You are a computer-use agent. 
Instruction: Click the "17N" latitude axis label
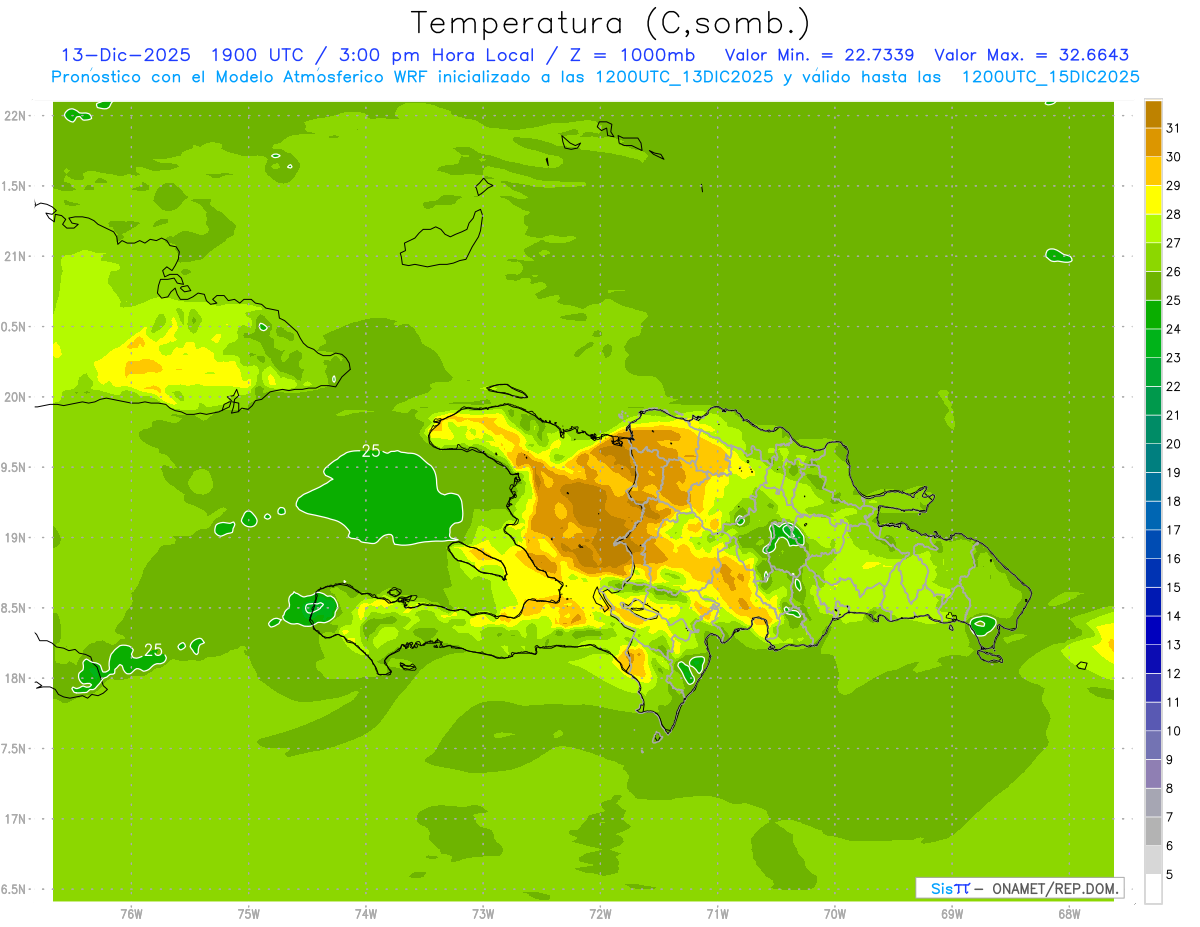click(x=17, y=819)
